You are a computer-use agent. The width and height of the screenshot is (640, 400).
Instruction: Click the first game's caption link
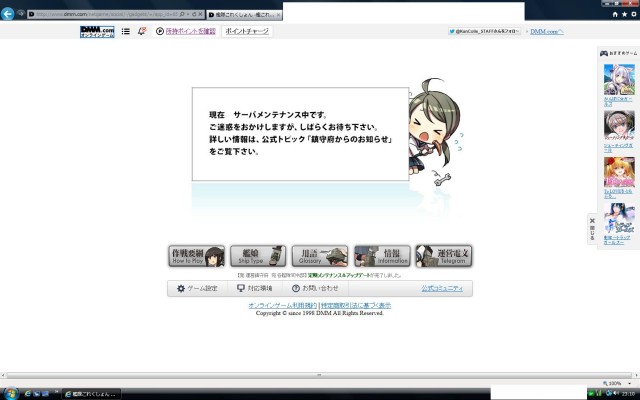point(618,101)
